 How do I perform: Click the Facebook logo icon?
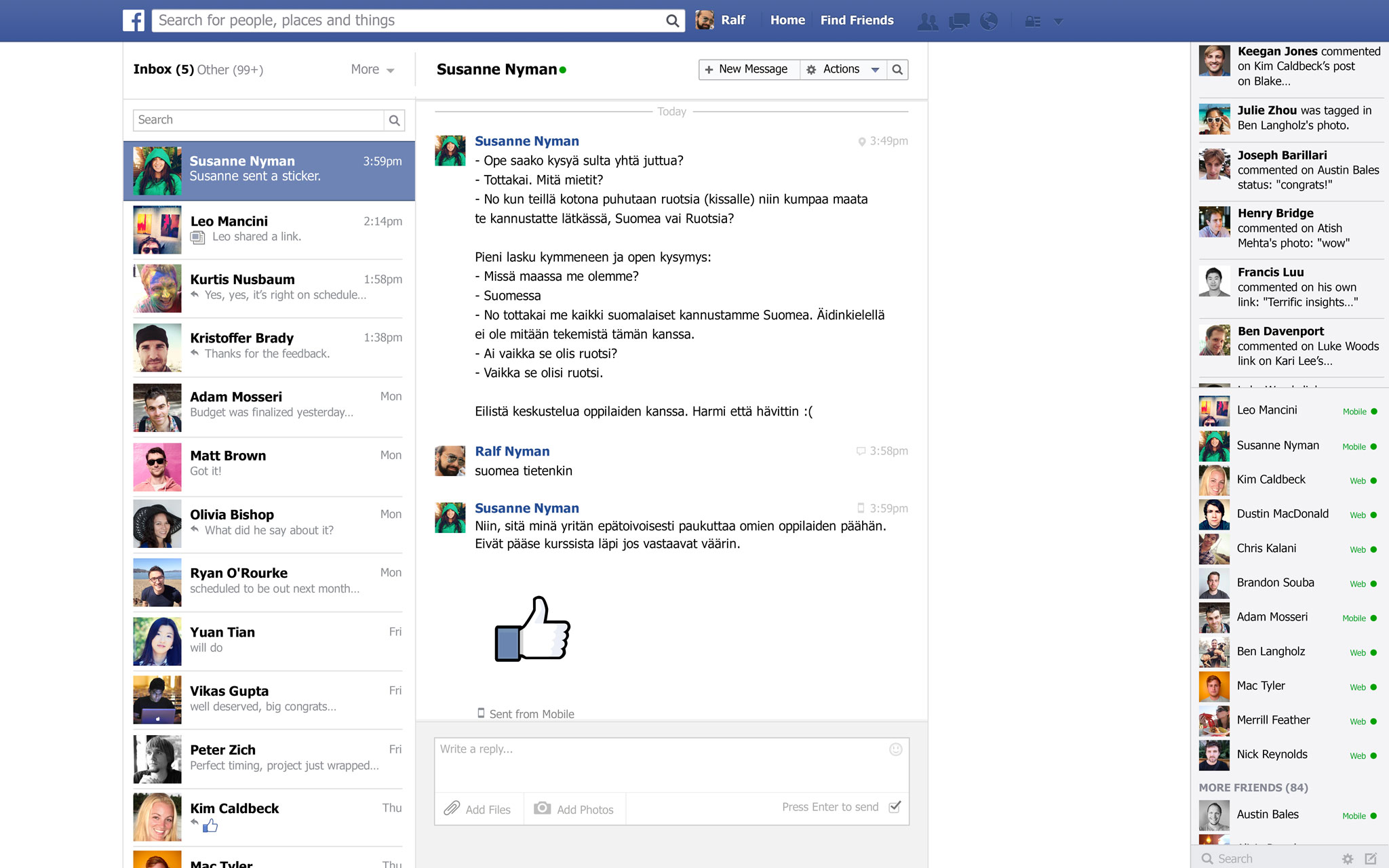click(x=134, y=20)
